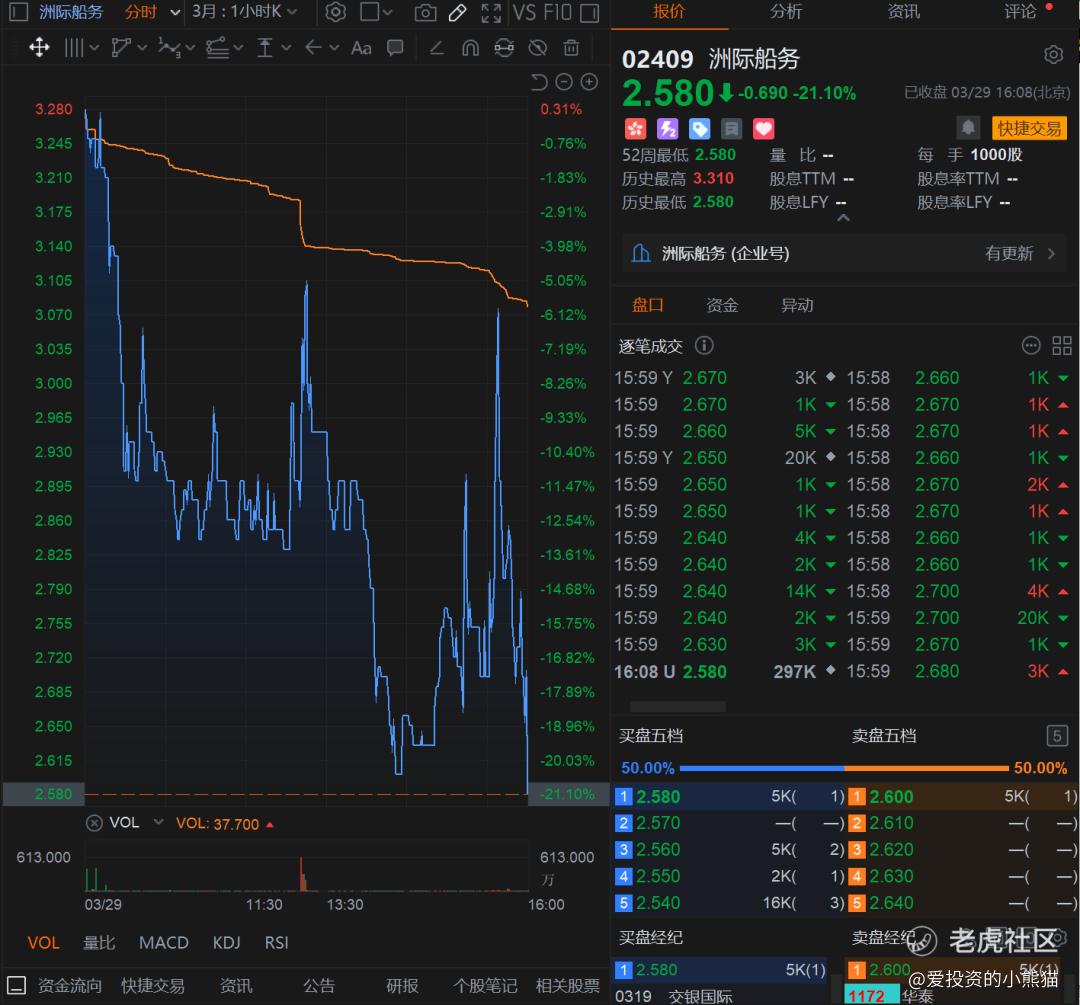Click the chart screenshot camera icon
Viewport: 1080px width, 1005px height.
425,13
